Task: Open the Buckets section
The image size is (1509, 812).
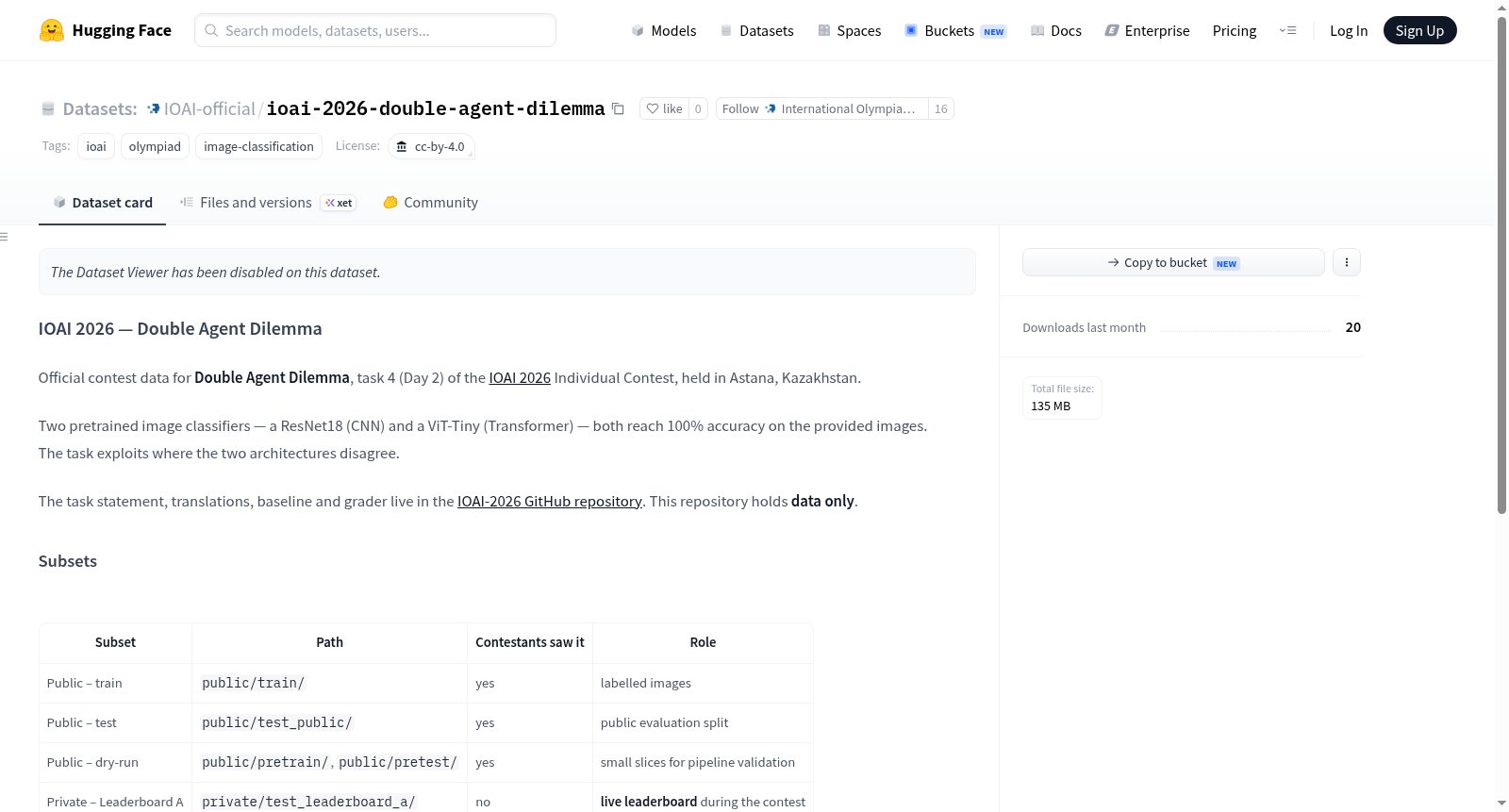Action: pos(955,31)
